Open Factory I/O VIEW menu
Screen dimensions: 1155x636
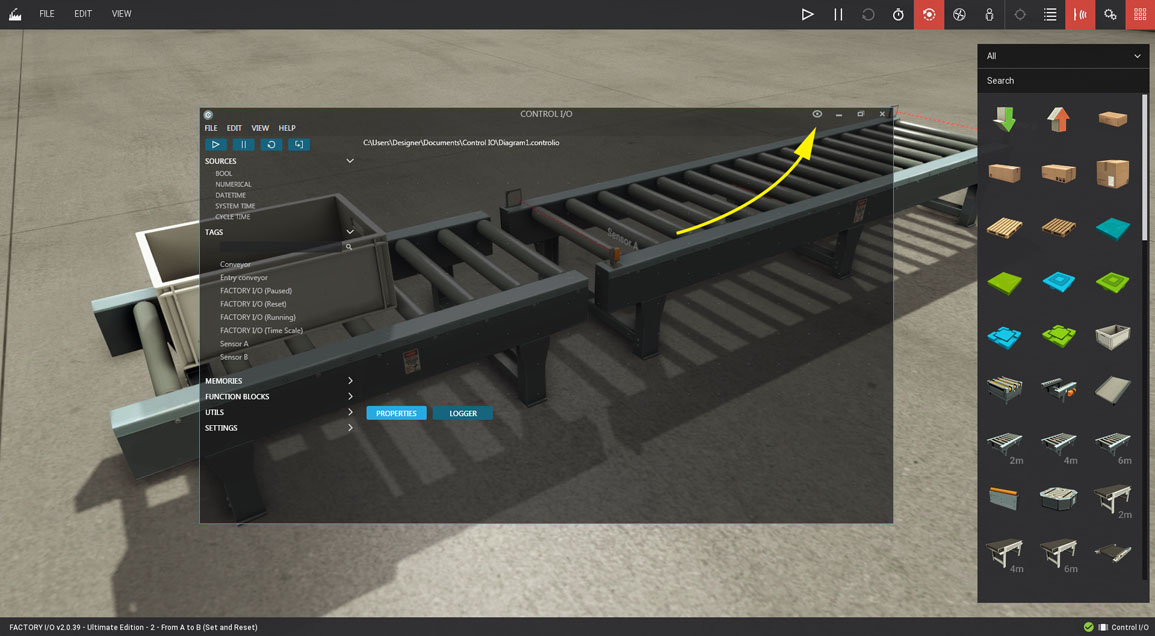click(x=122, y=14)
